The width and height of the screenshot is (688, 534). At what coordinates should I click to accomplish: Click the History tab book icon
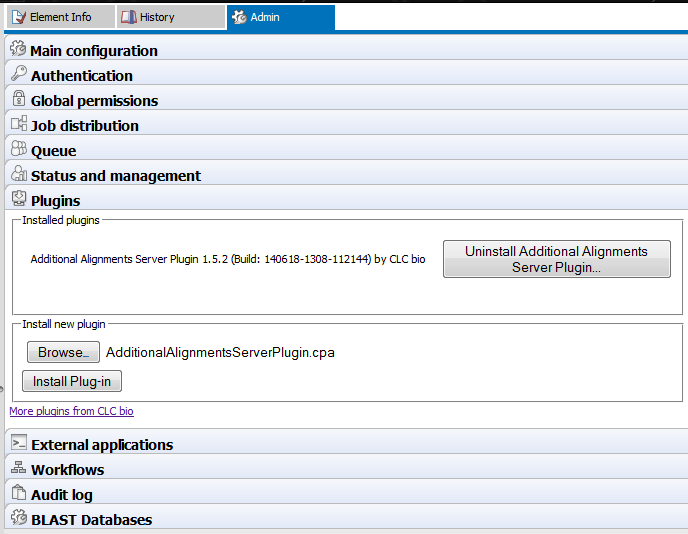129,17
